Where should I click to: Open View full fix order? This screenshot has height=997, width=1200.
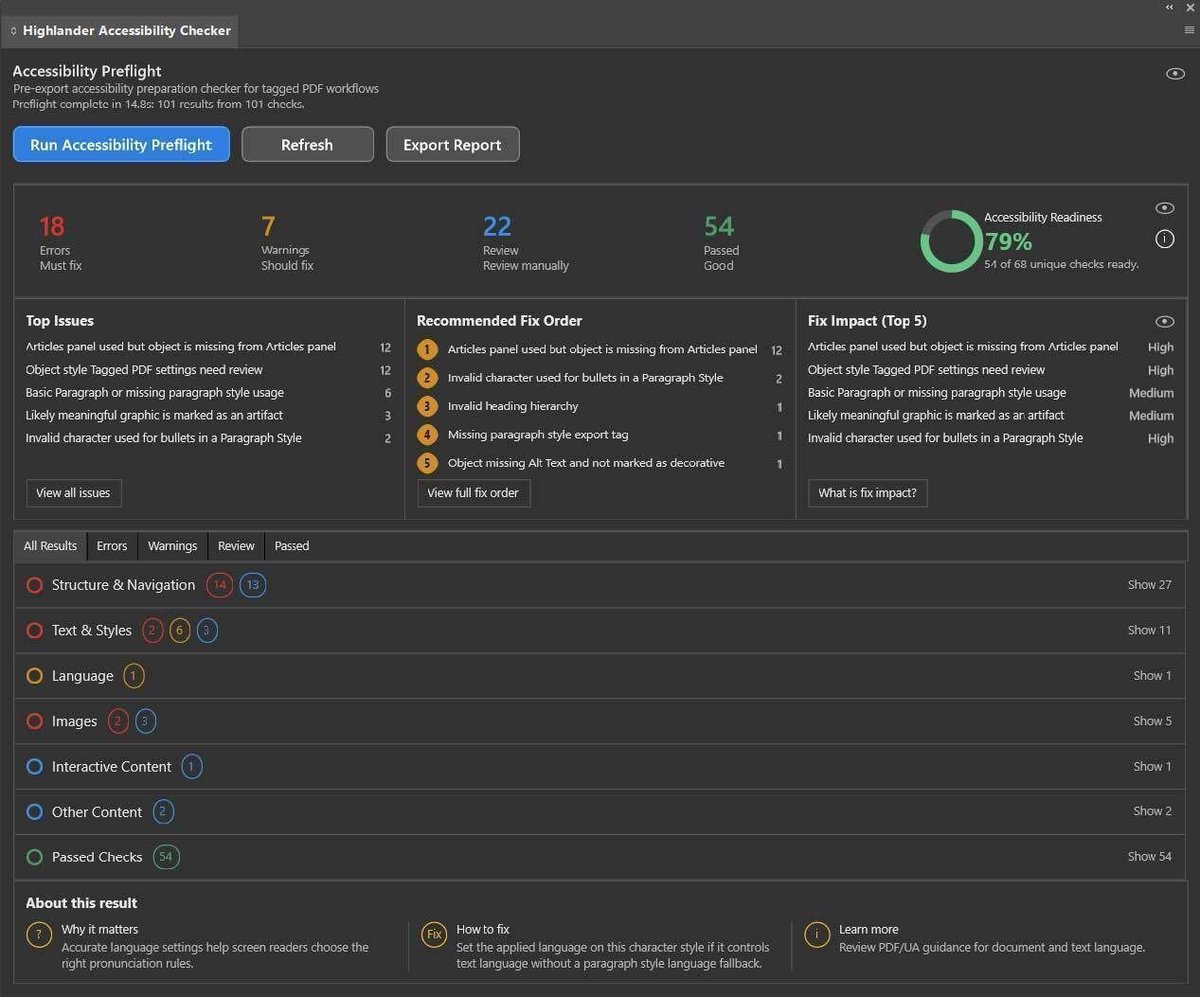point(473,493)
